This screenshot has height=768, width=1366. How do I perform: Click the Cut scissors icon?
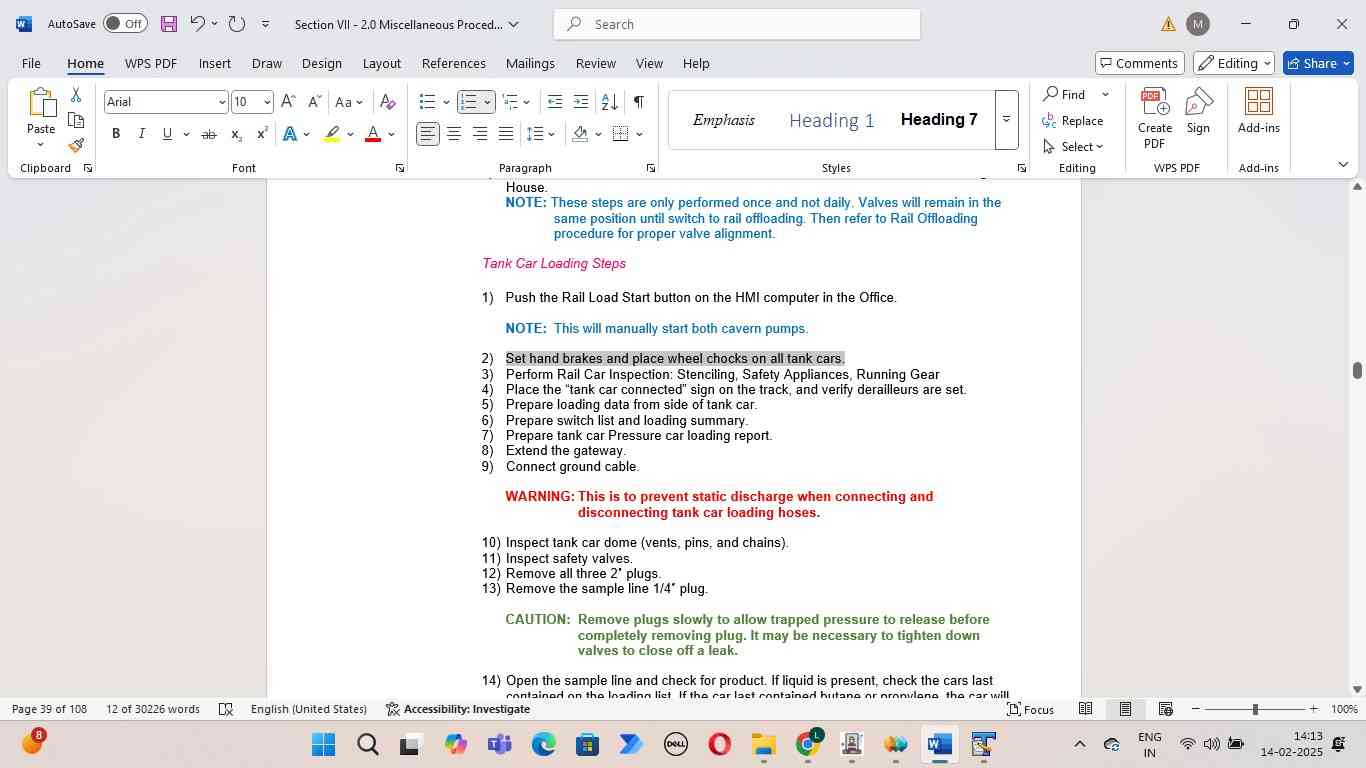tap(76, 95)
